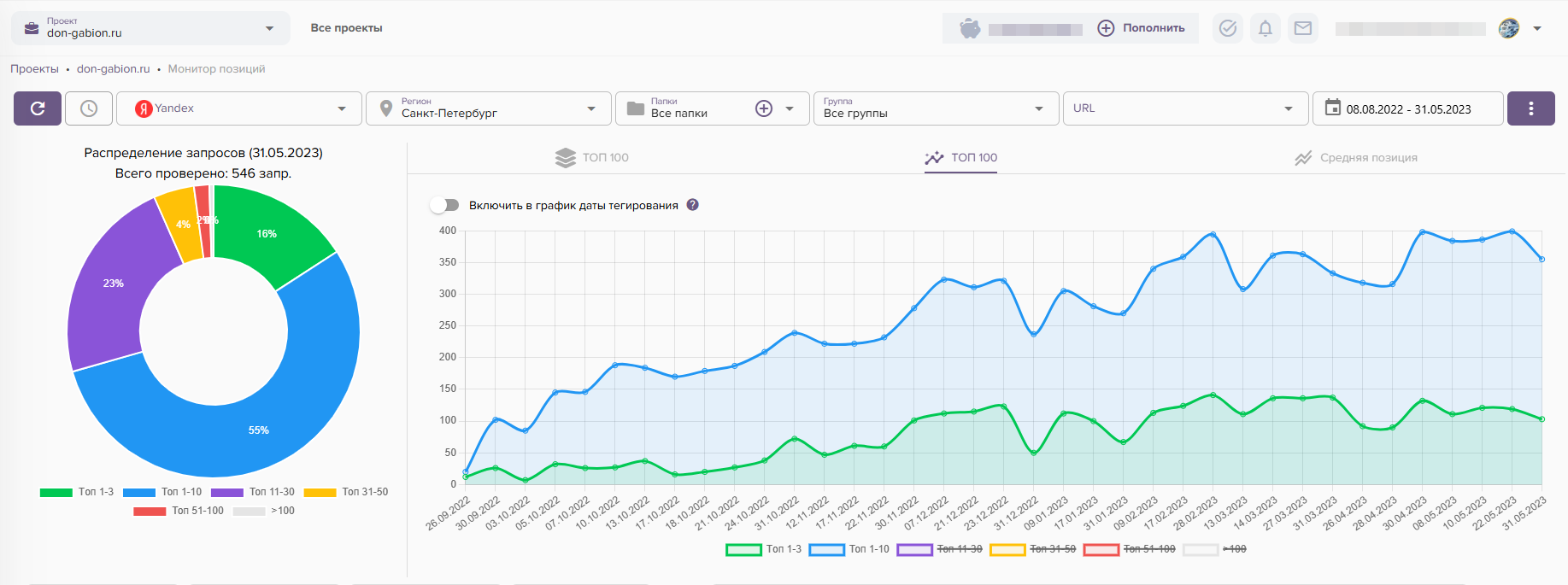Open the date range field
This screenshot has width=1568, height=585.
point(1407,108)
